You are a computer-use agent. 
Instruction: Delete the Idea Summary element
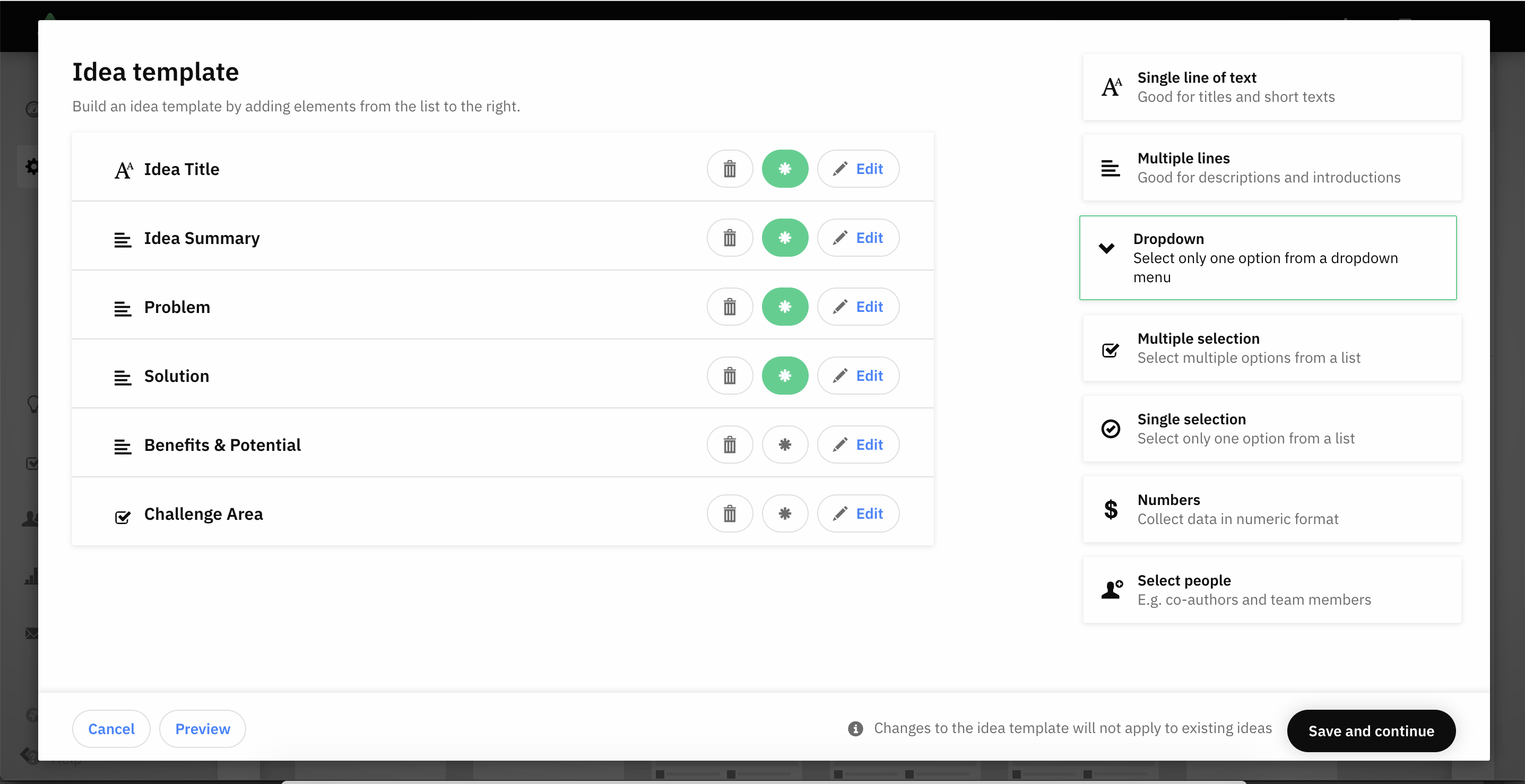(x=730, y=238)
